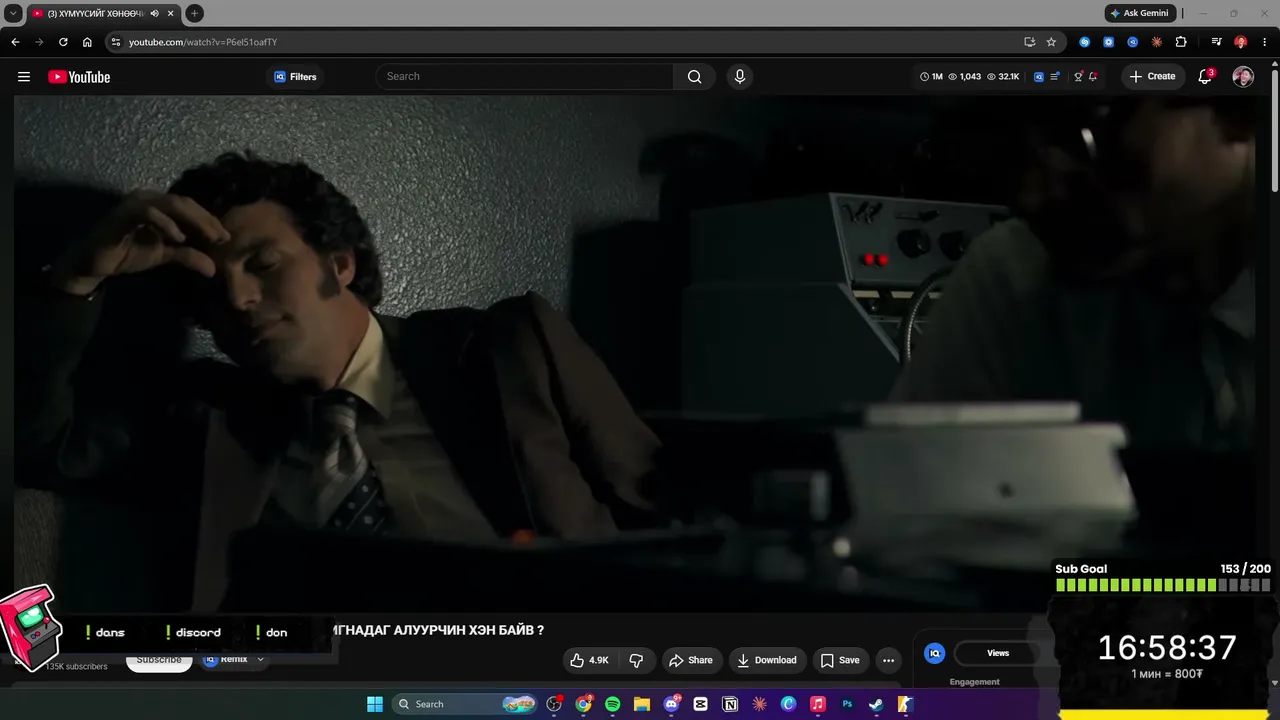
Task: Like the video with thumbs up
Action: [x=590, y=660]
